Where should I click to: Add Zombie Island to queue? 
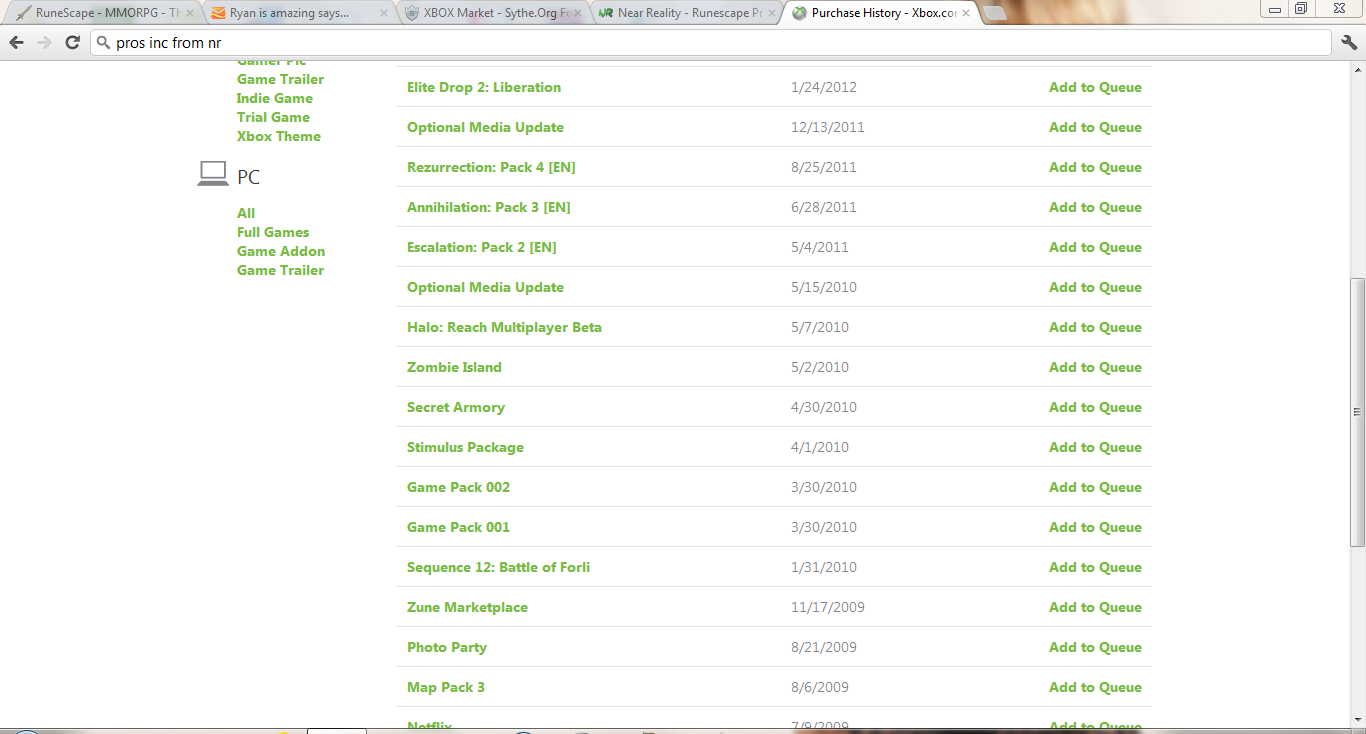1095,367
